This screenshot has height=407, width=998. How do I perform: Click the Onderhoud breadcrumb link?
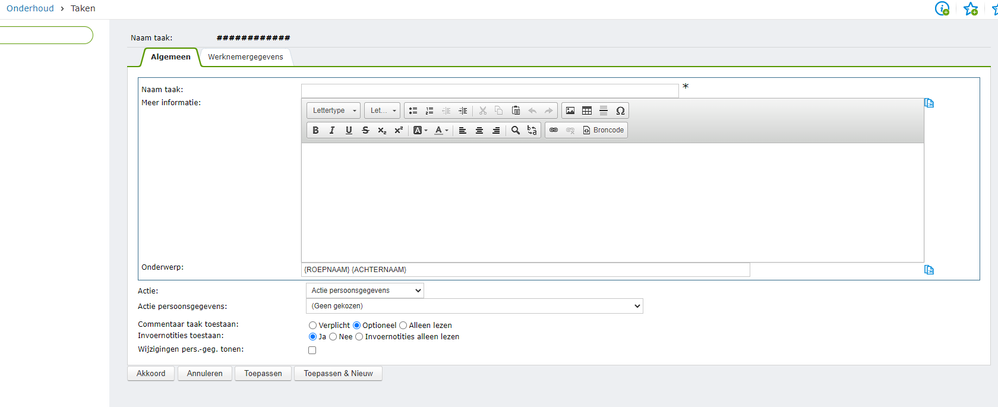pyautogui.click(x=30, y=8)
